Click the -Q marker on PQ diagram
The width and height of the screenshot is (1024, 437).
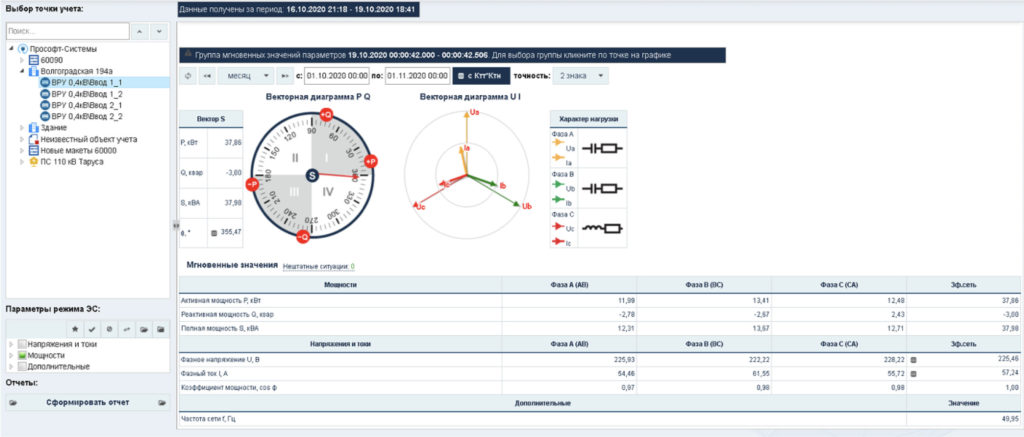[x=302, y=237]
